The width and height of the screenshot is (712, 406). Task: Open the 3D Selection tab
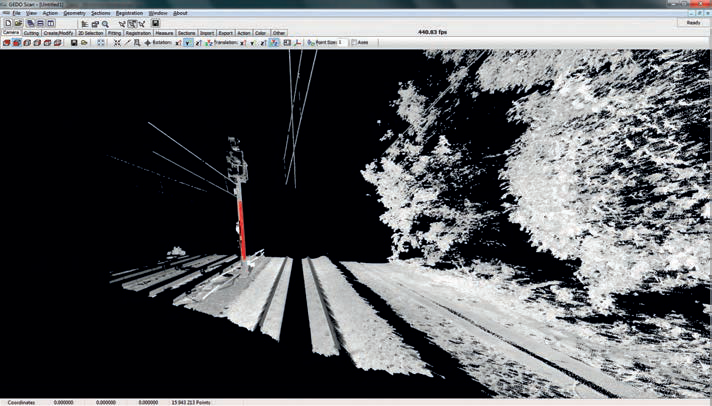coord(91,33)
